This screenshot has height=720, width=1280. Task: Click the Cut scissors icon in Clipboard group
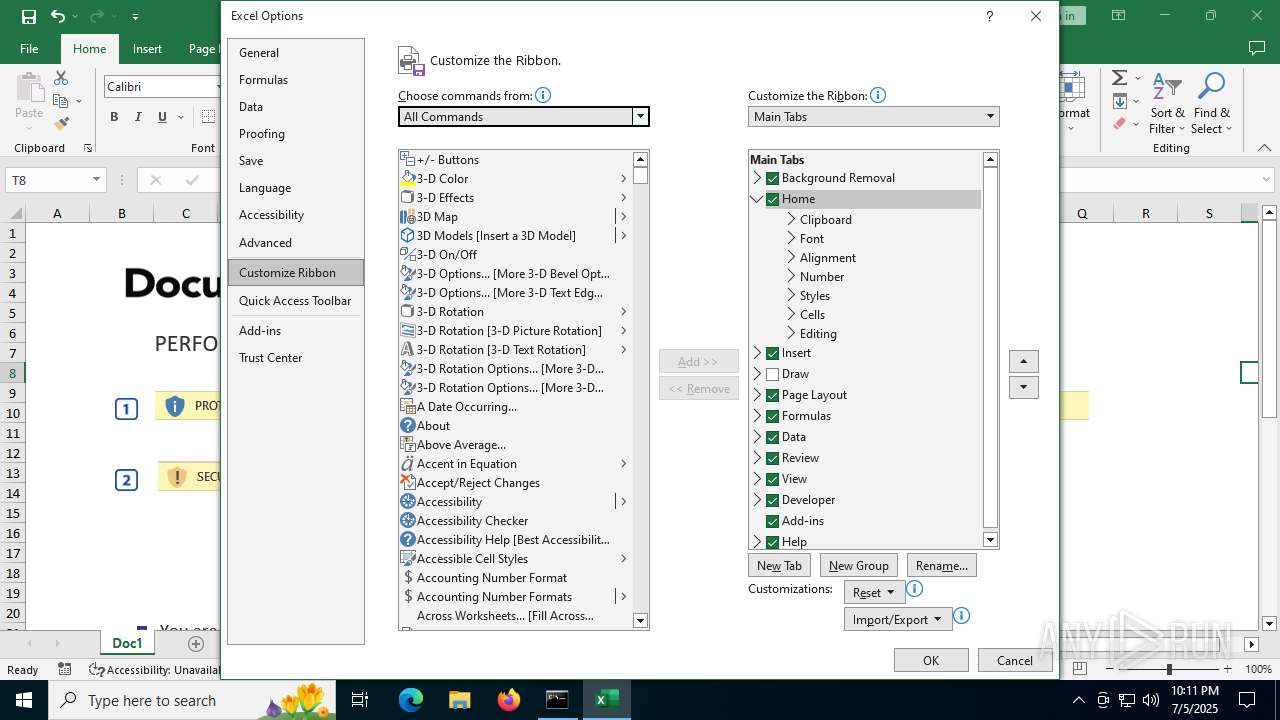[x=61, y=78]
